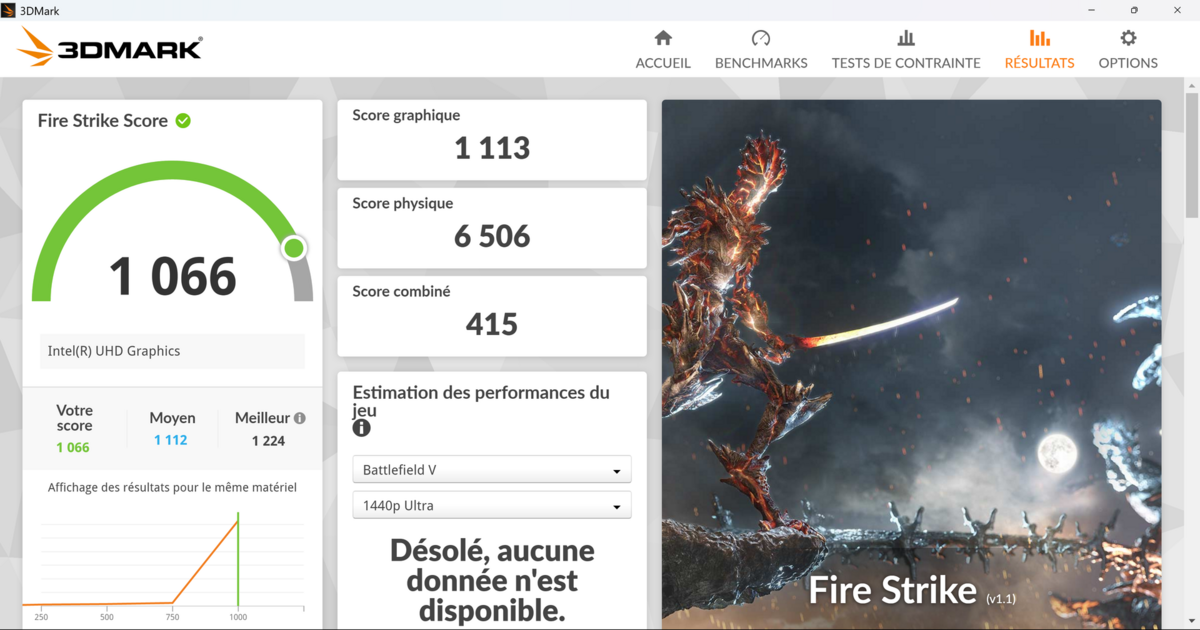The height and width of the screenshot is (630, 1200).
Task: Click the large 1 066 score in gauge
Action: tap(172, 277)
